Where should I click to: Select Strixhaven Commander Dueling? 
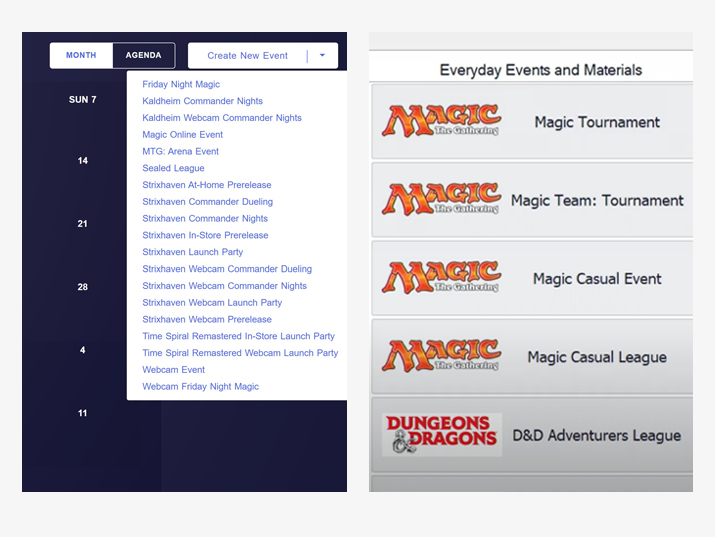pos(207,201)
